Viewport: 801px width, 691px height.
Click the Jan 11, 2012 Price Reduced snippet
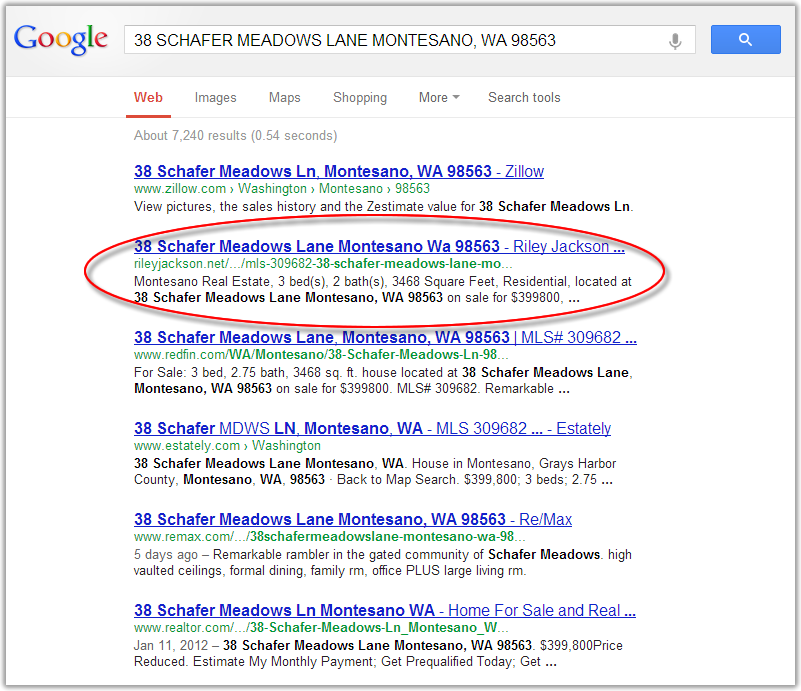point(378,653)
